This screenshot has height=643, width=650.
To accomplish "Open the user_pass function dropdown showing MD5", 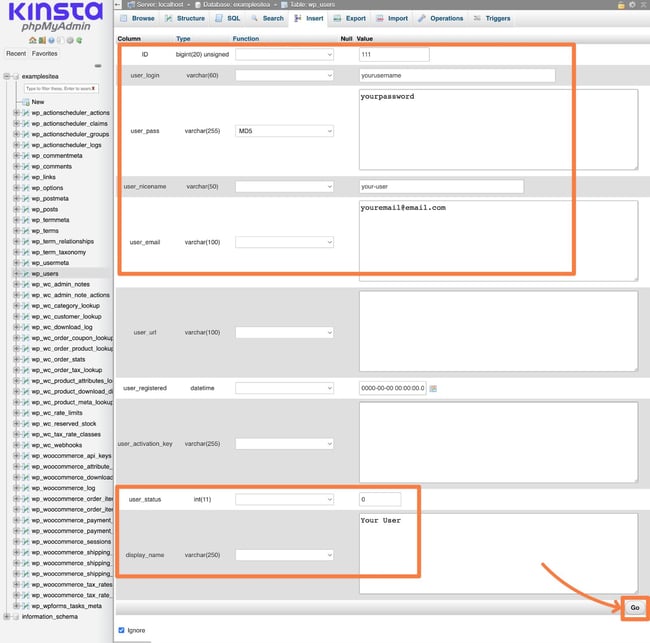I will (x=284, y=131).
